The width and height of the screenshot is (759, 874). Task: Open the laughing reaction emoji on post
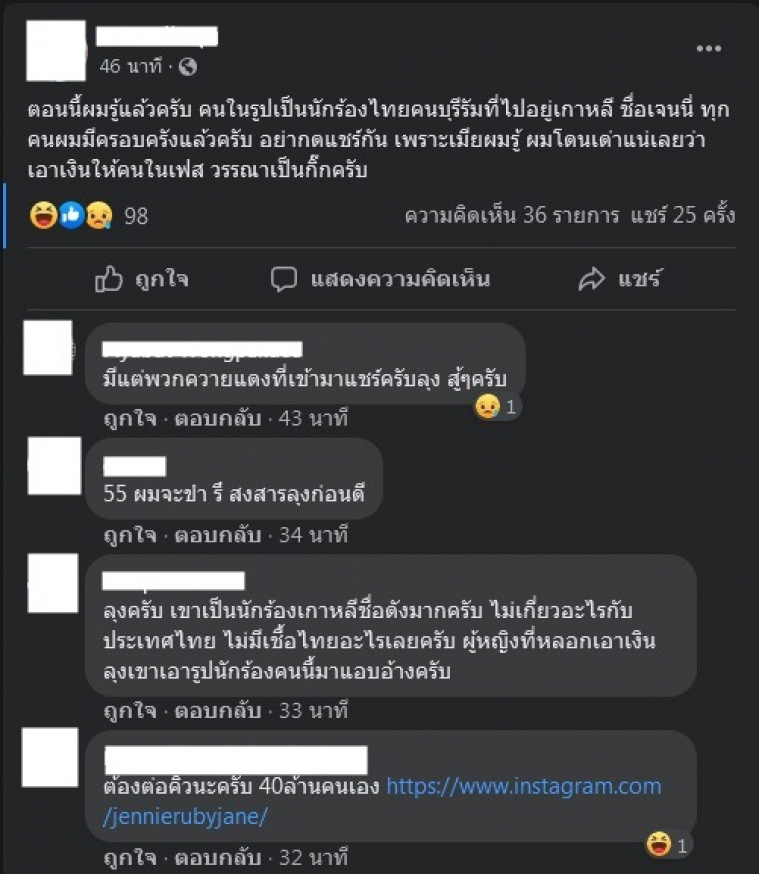pyautogui.click(x=43, y=215)
